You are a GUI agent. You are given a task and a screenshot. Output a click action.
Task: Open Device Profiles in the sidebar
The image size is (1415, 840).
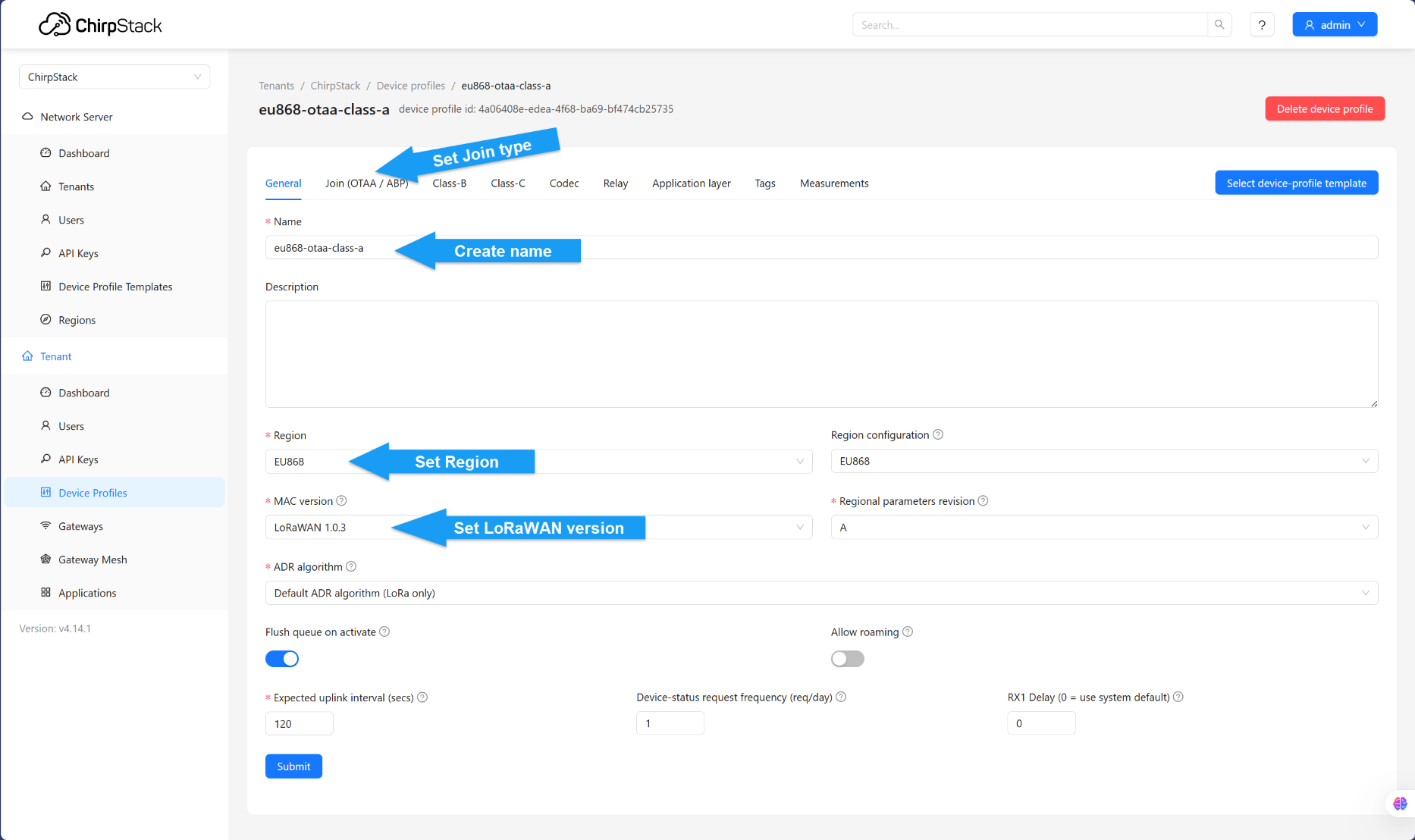coord(115,493)
